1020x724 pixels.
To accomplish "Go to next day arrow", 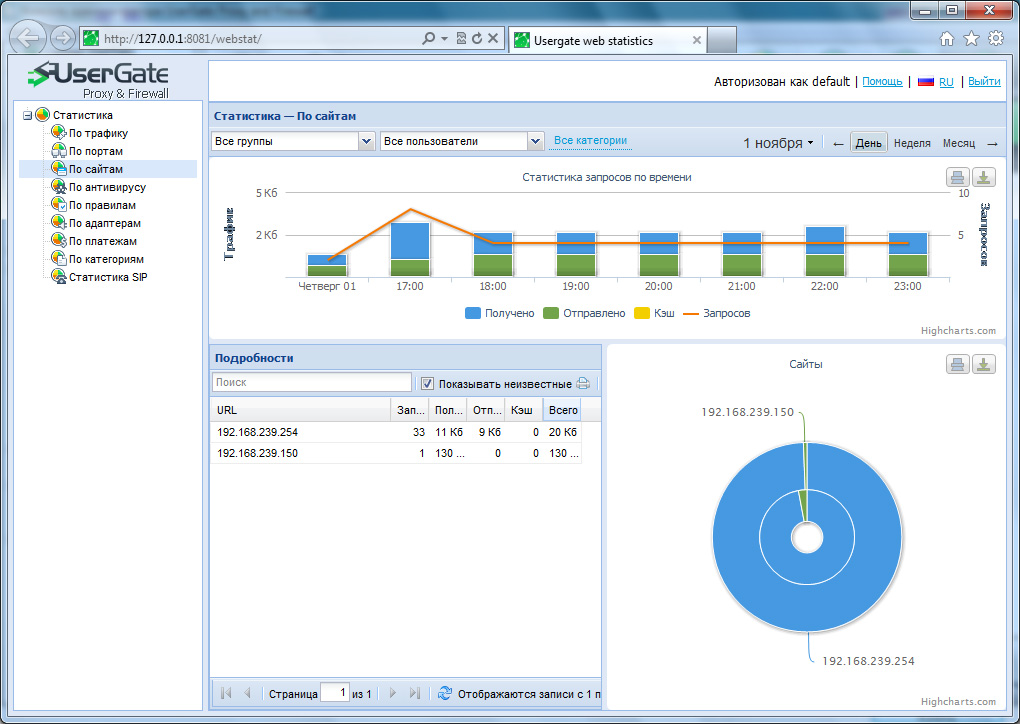I will coord(992,143).
